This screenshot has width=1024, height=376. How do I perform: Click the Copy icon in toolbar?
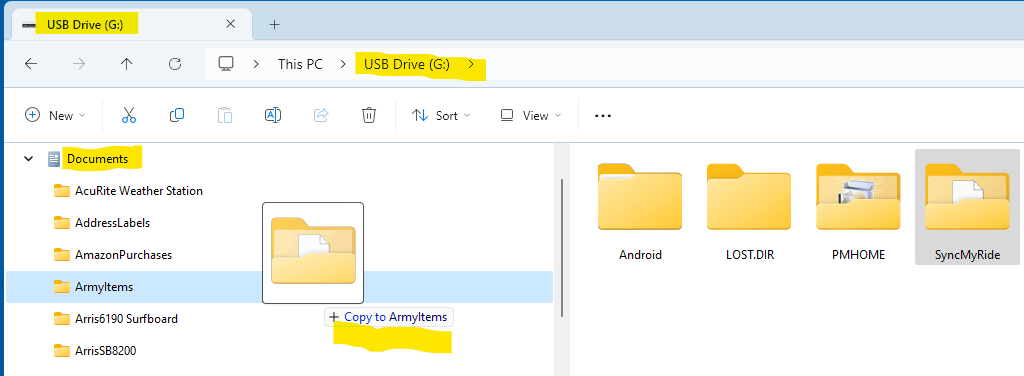(x=176, y=116)
